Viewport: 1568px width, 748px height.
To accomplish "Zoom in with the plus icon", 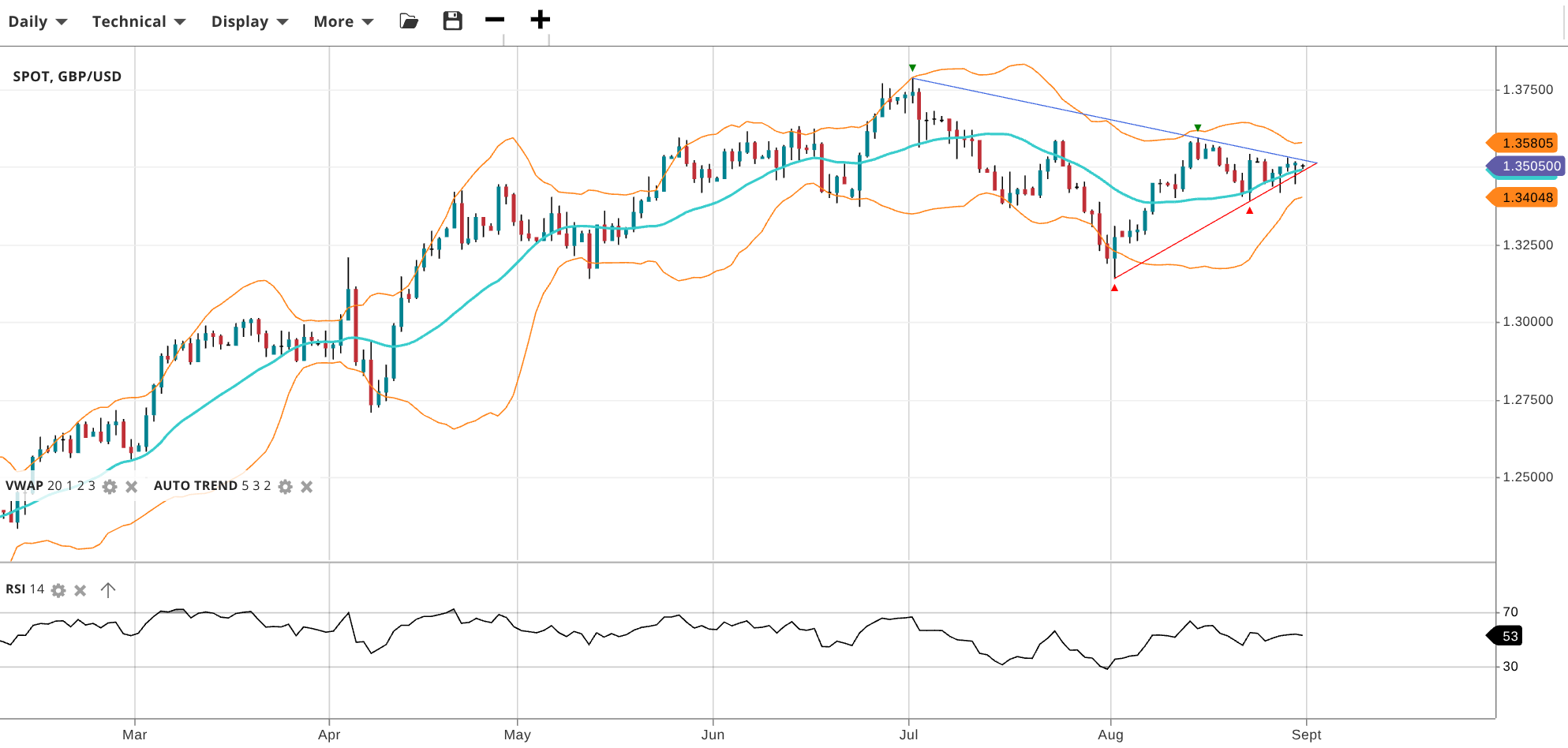I will pos(540,20).
